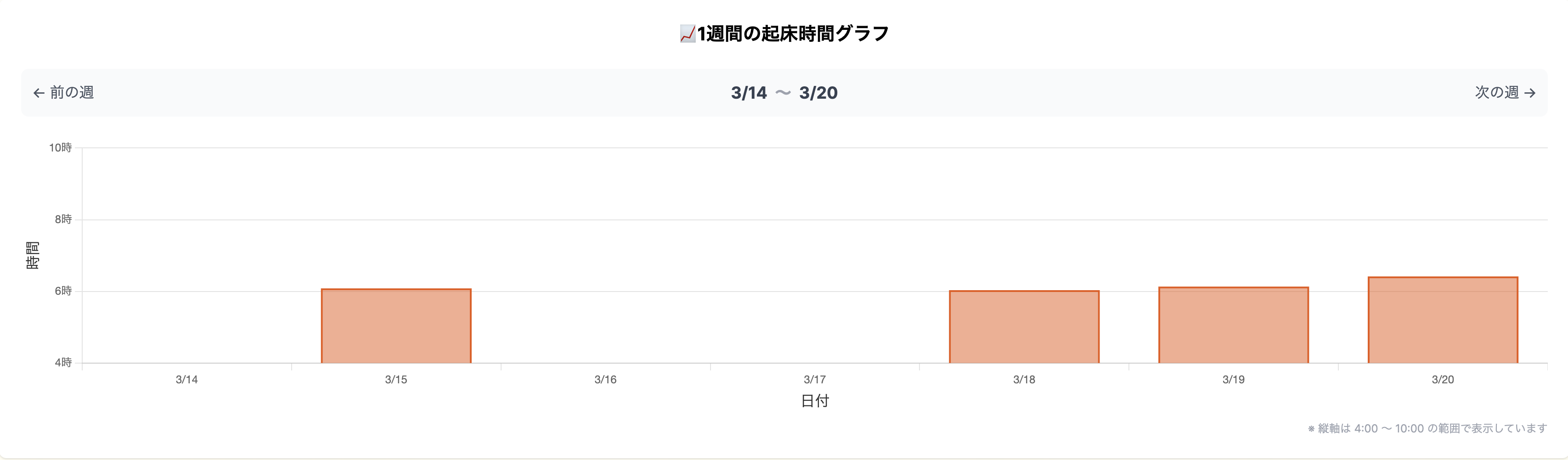
Task: Expand the 日付 axis options
Action: [816, 401]
